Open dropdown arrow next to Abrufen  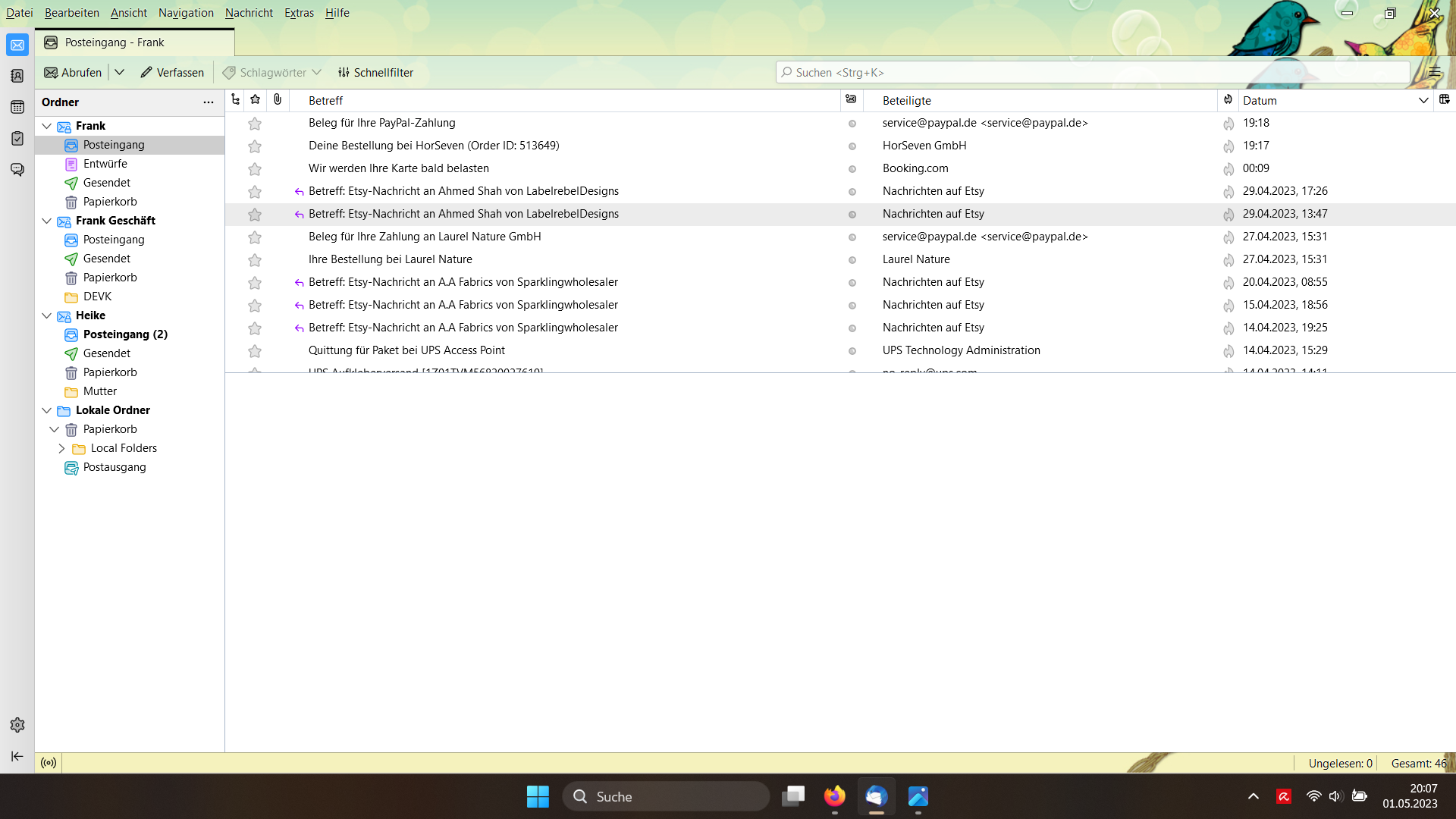(x=120, y=72)
